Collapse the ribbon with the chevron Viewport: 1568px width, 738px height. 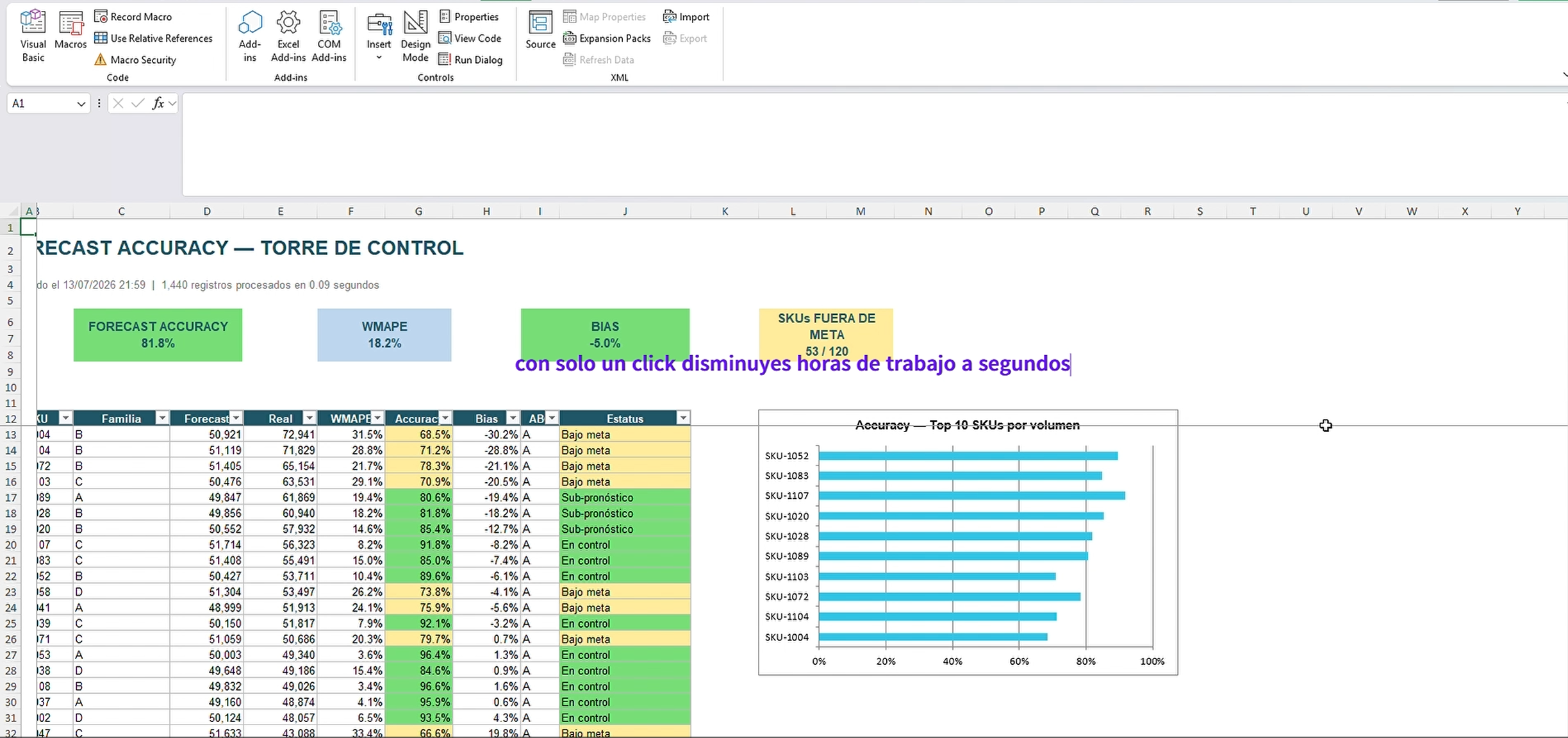click(1565, 75)
